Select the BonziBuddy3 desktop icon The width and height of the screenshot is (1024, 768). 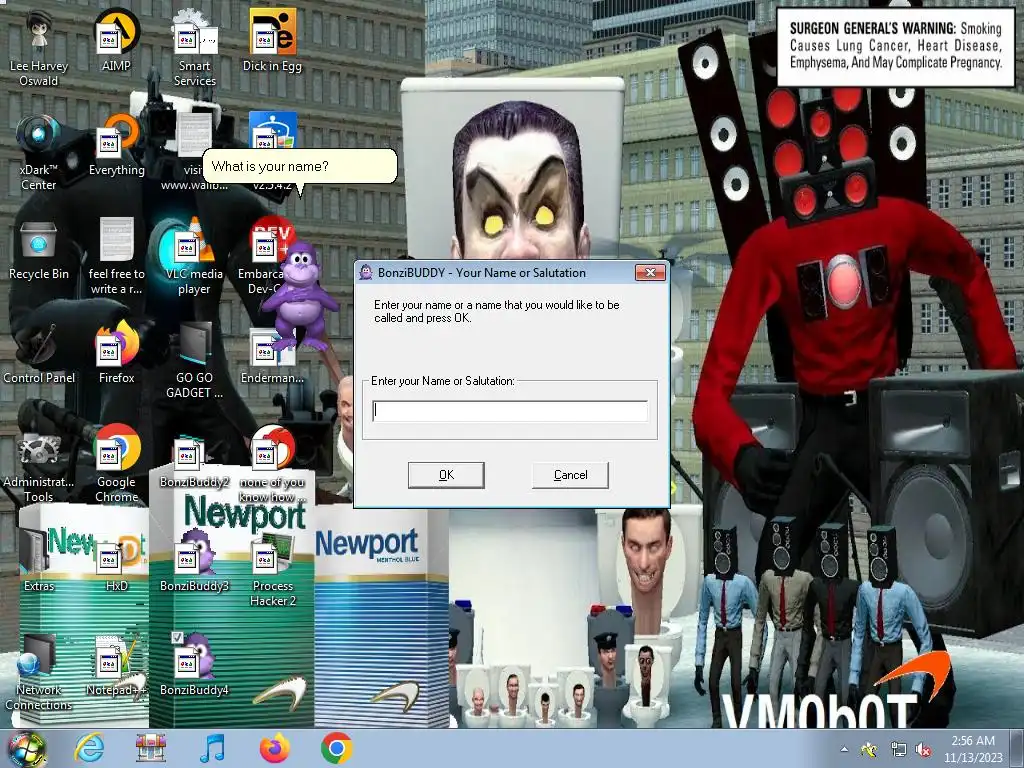(194, 560)
